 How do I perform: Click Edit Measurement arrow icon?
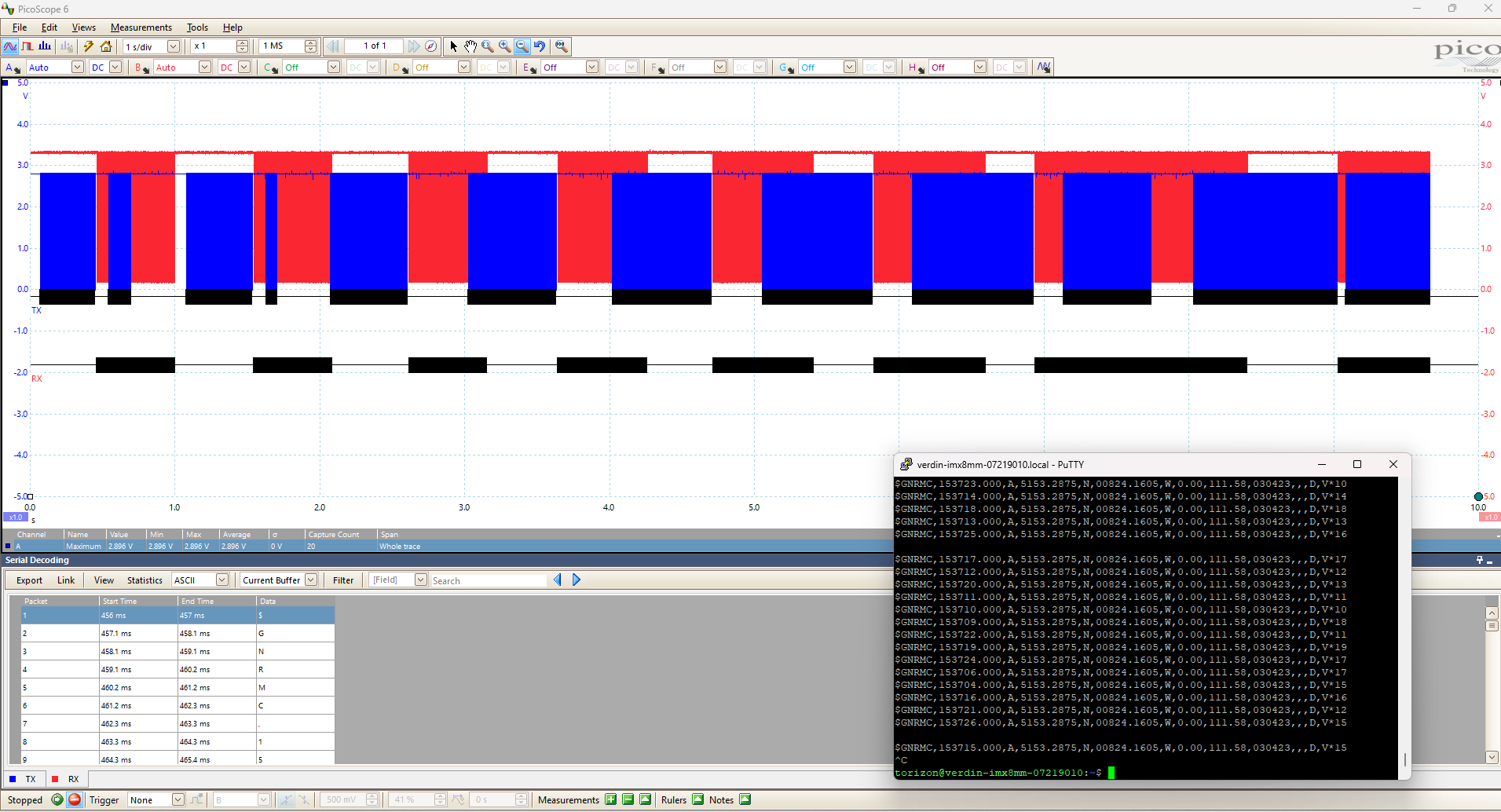[645, 799]
